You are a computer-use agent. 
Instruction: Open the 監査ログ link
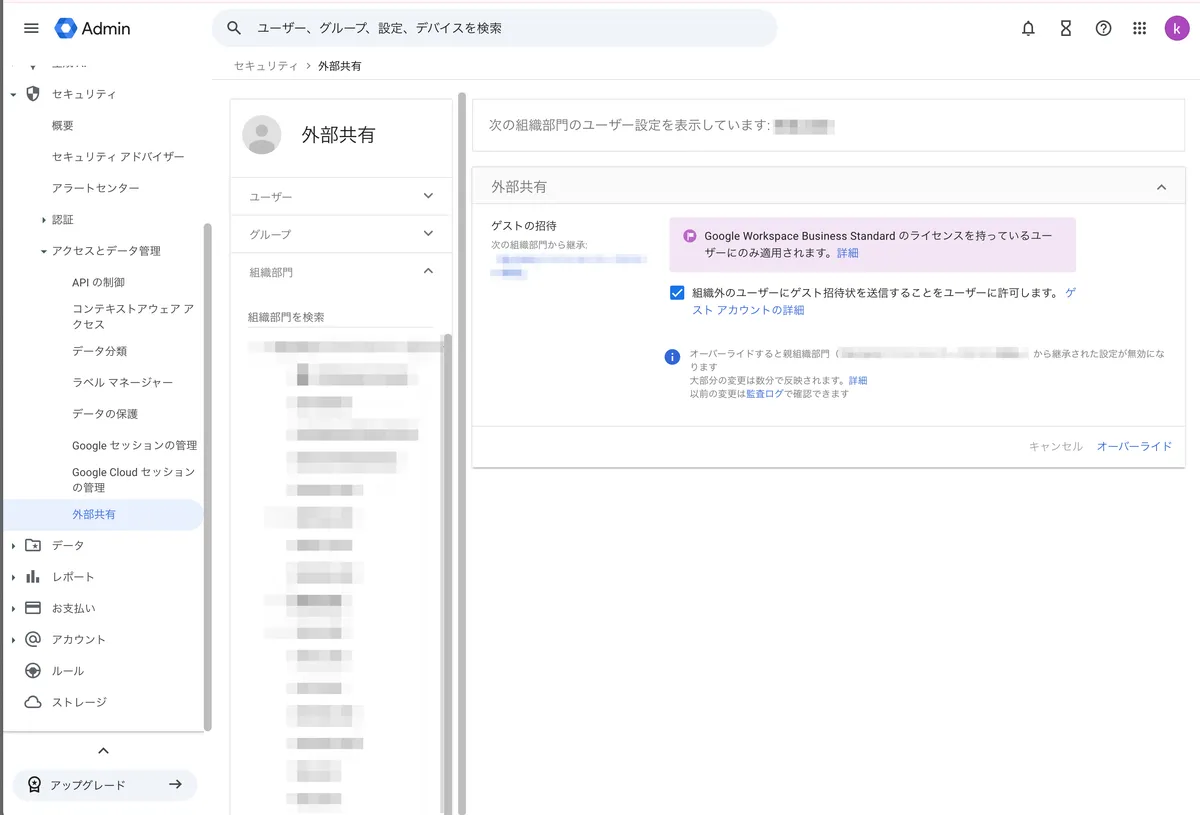765,394
